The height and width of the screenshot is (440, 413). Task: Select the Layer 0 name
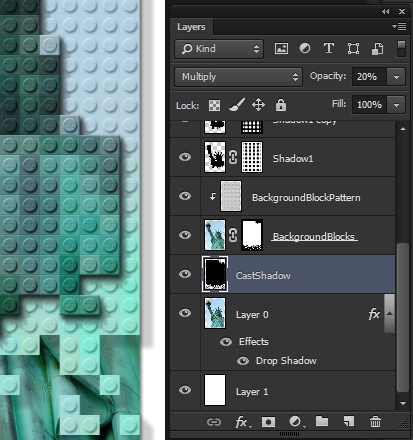[252, 315]
